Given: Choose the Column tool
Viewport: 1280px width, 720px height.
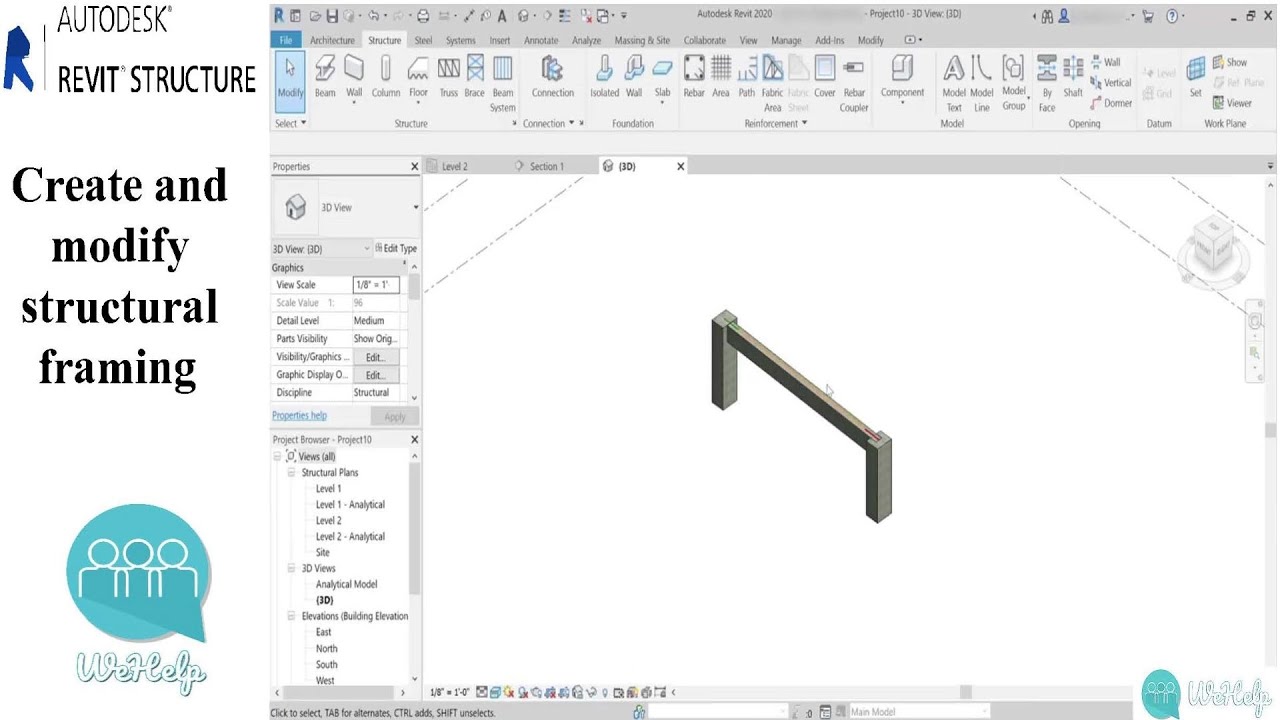Looking at the screenshot, I should tap(386, 77).
